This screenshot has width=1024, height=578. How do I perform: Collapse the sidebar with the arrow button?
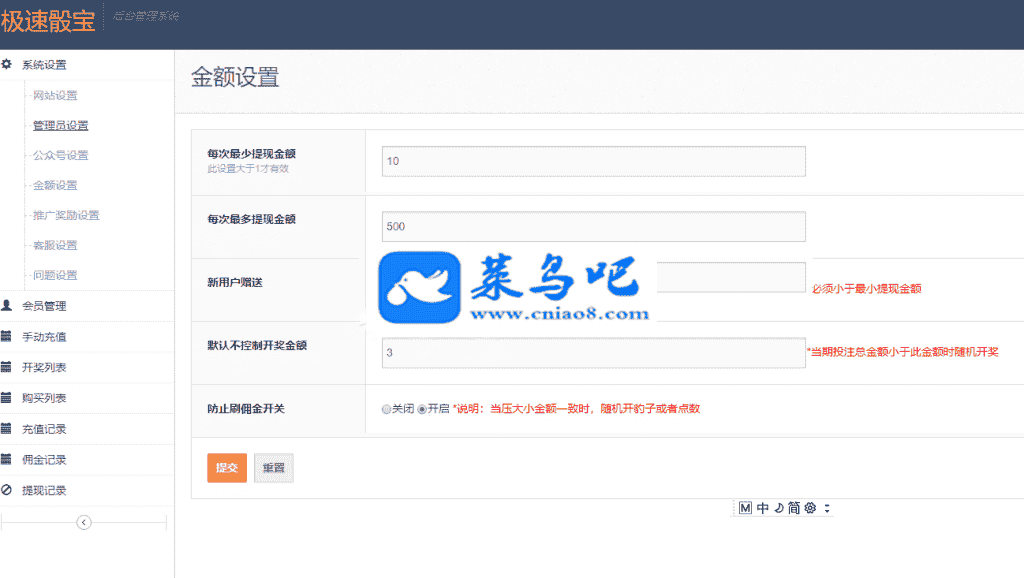(x=84, y=522)
